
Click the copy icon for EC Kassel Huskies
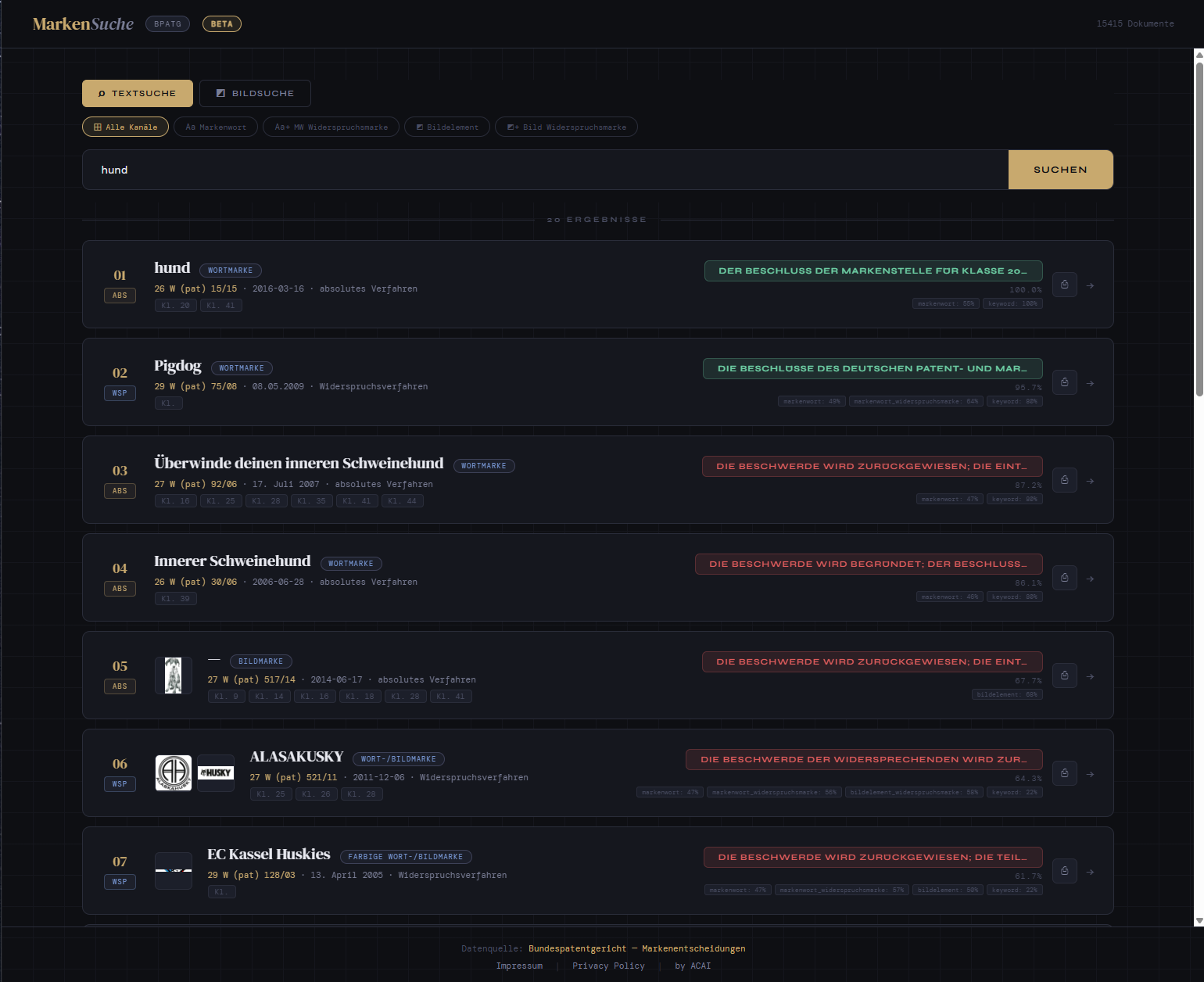pos(1065,871)
